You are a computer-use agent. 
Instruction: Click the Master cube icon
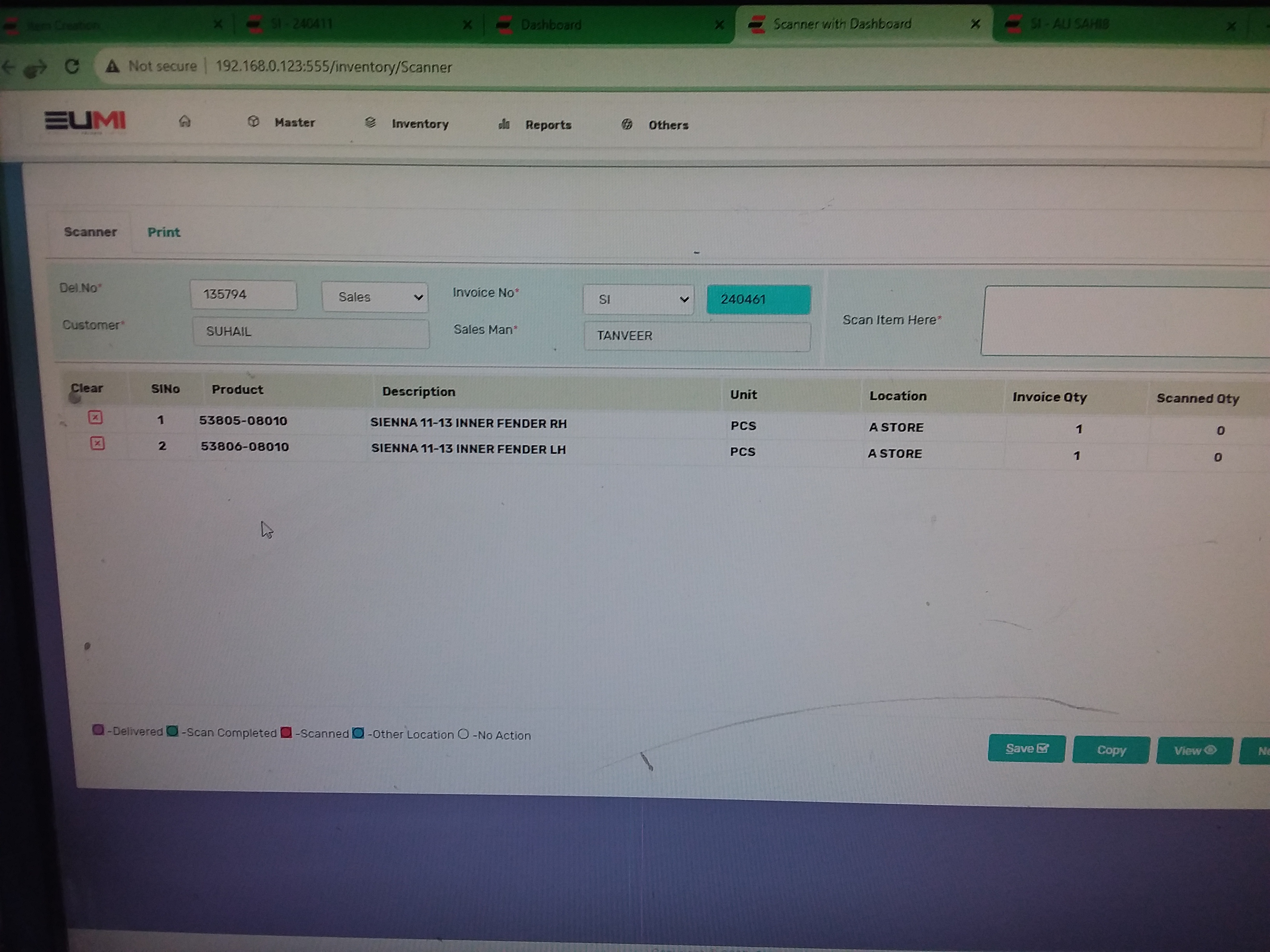(x=253, y=122)
